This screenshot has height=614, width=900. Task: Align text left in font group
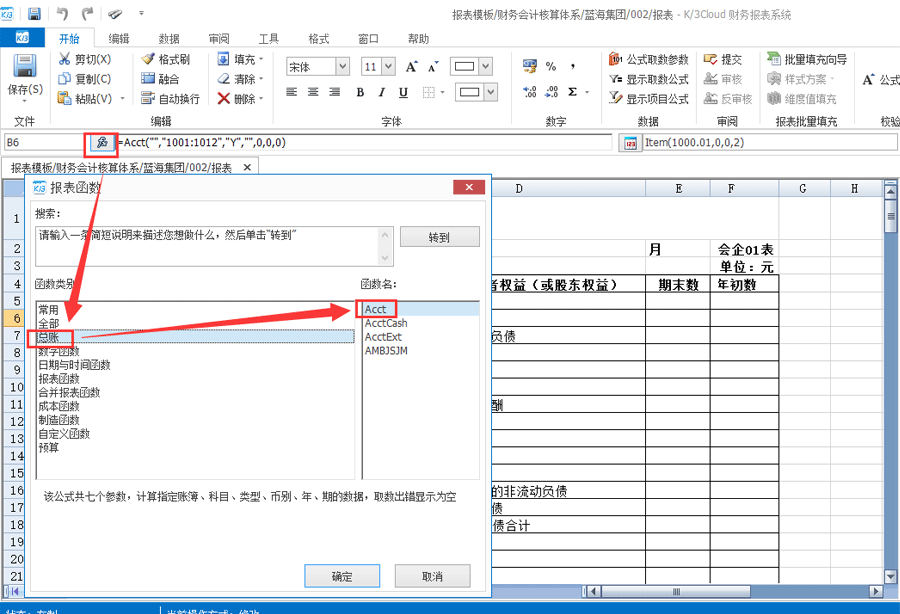pos(292,92)
